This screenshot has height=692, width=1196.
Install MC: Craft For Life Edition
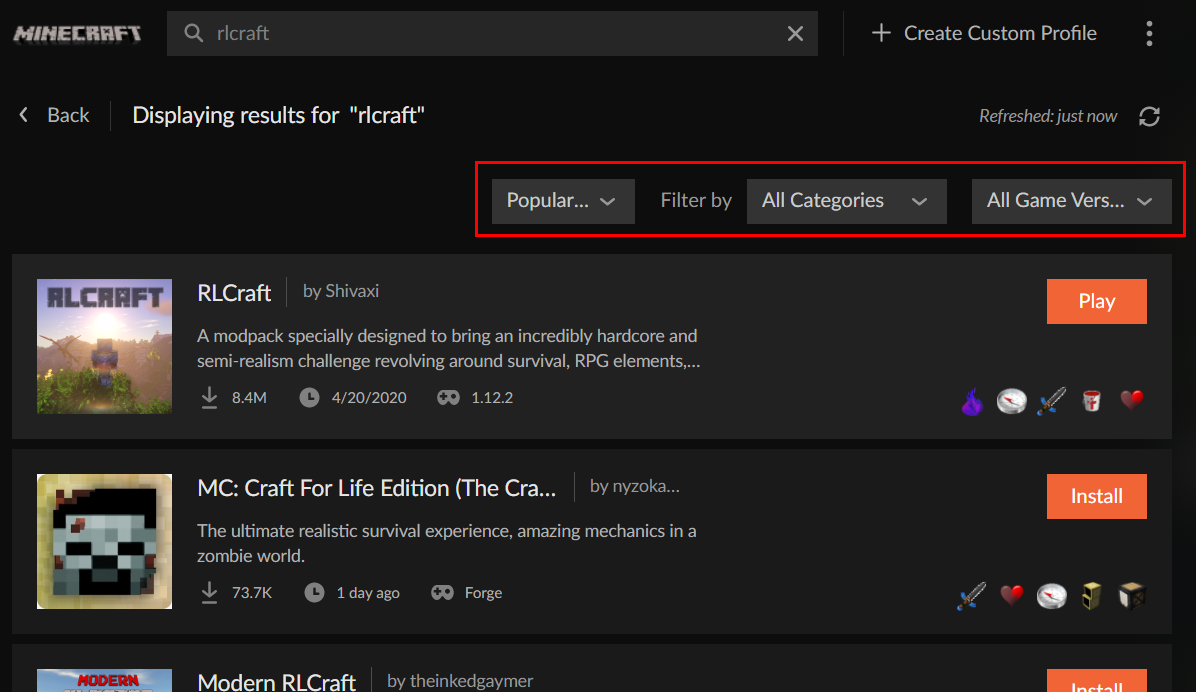point(1096,496)
